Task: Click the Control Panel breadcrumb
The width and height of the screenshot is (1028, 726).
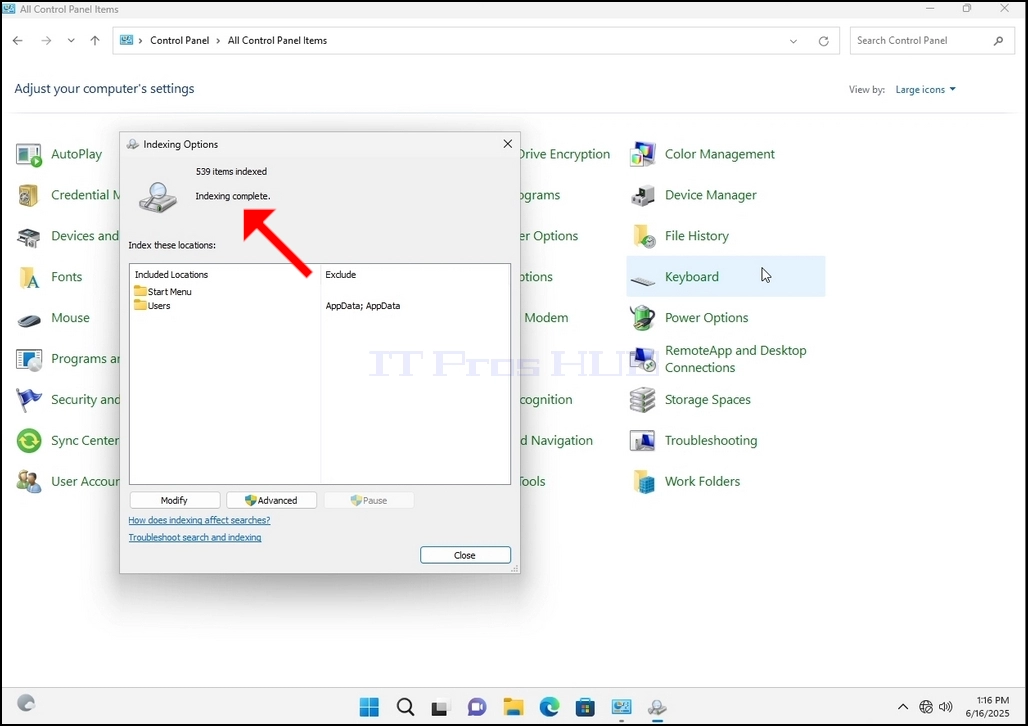Action: pyautogui.click(x=180, y=41)
